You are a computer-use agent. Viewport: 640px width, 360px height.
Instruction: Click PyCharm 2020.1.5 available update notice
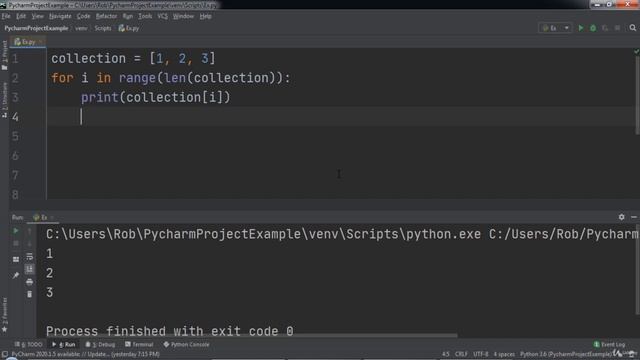(x=85, y=354)
